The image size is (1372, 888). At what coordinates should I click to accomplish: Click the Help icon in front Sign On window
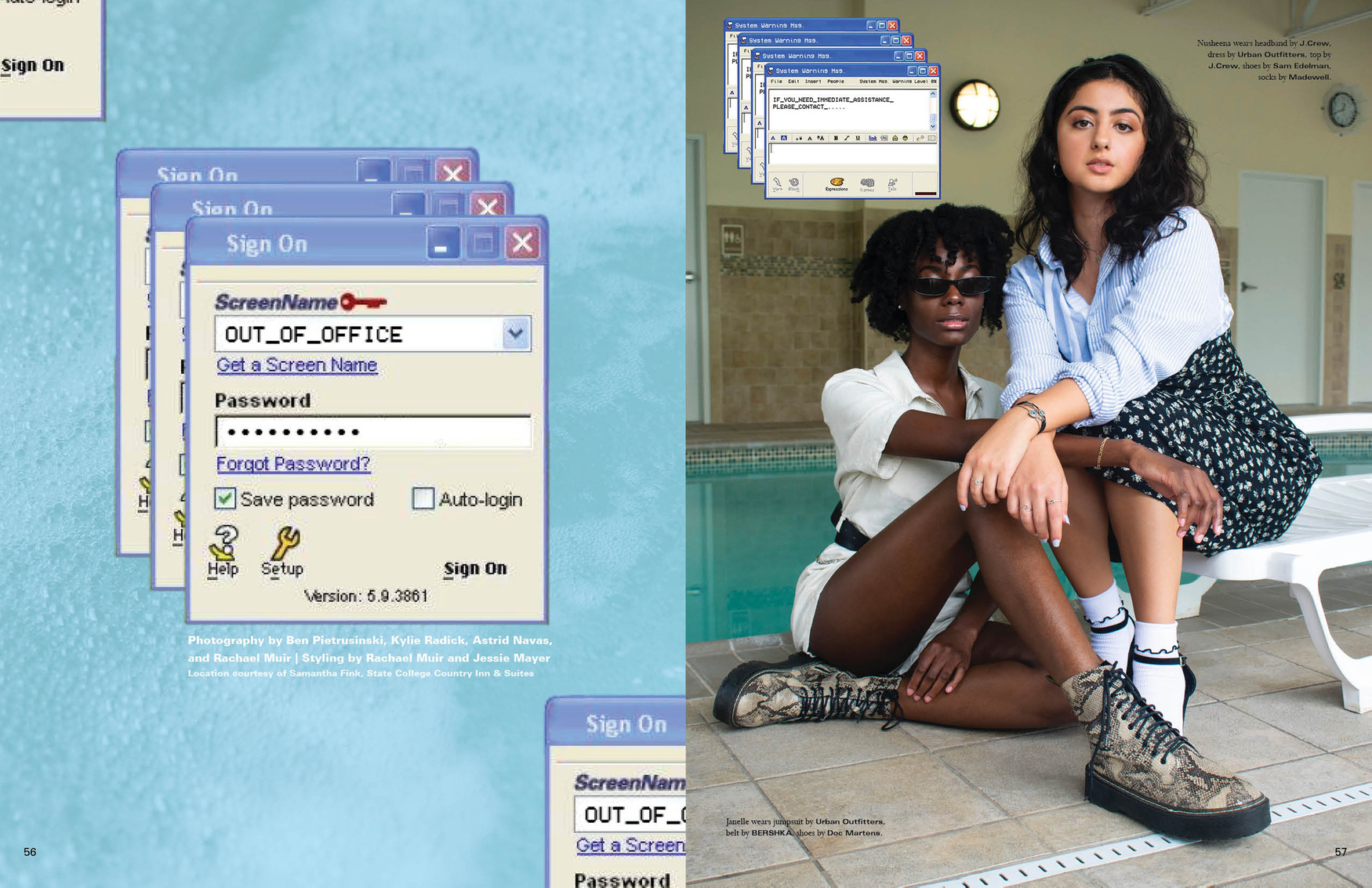[224, 542]
